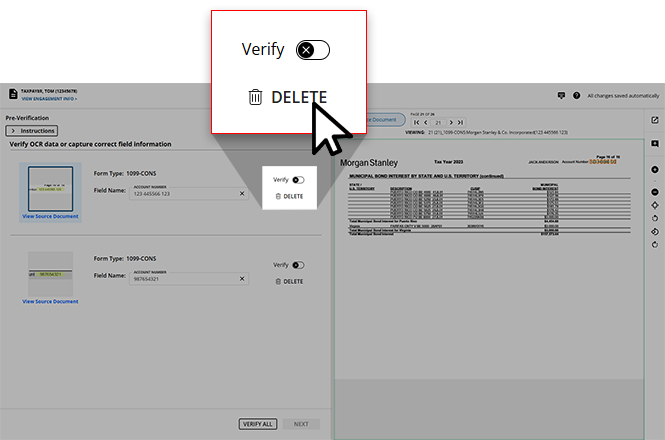Open the comment search sidebar icon
Image resolution: width=665 pixels, height=440 pixels.
click(x=655, y=144)
